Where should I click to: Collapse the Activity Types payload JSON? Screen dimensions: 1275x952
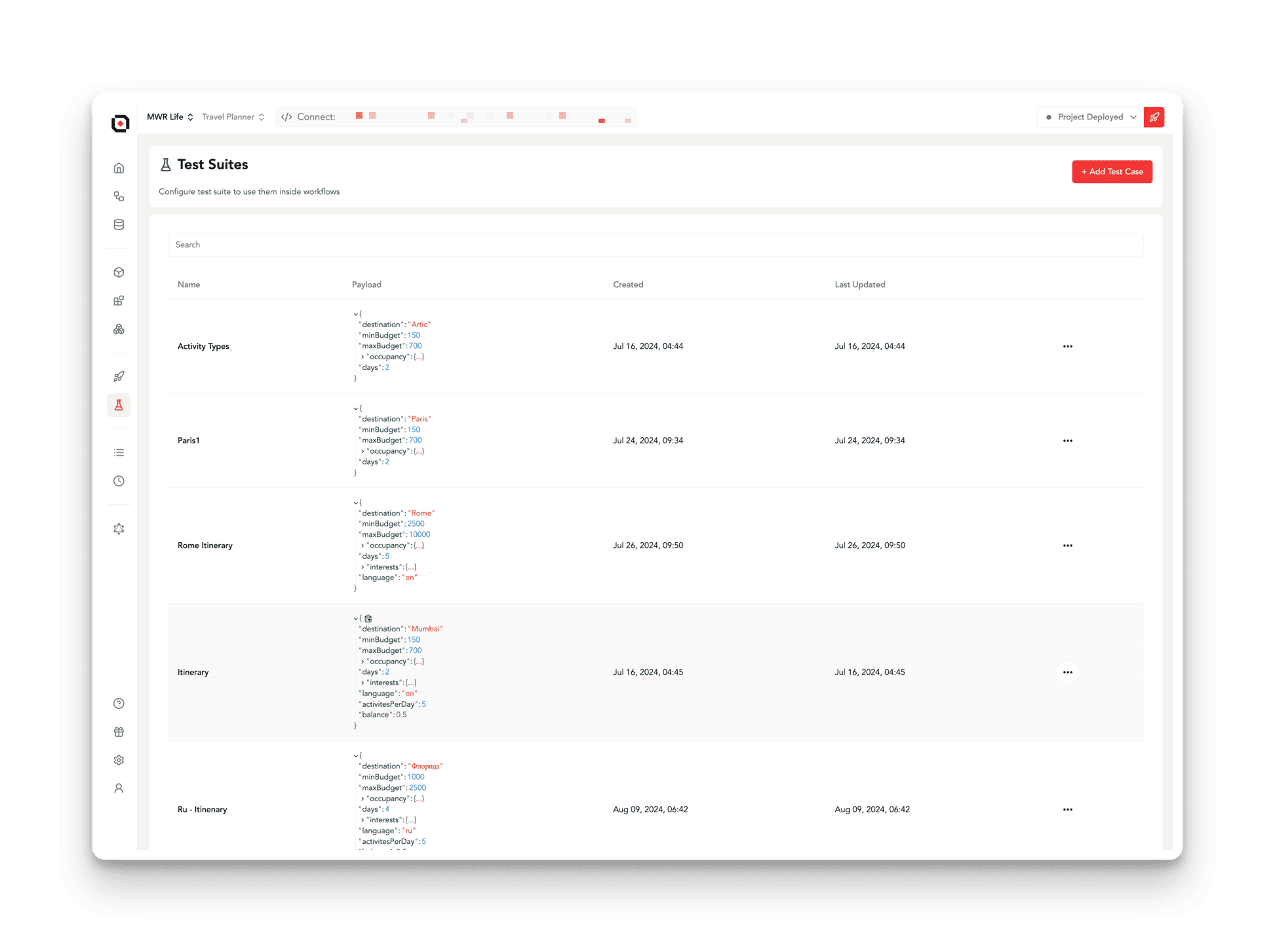(x=355, y=314)
